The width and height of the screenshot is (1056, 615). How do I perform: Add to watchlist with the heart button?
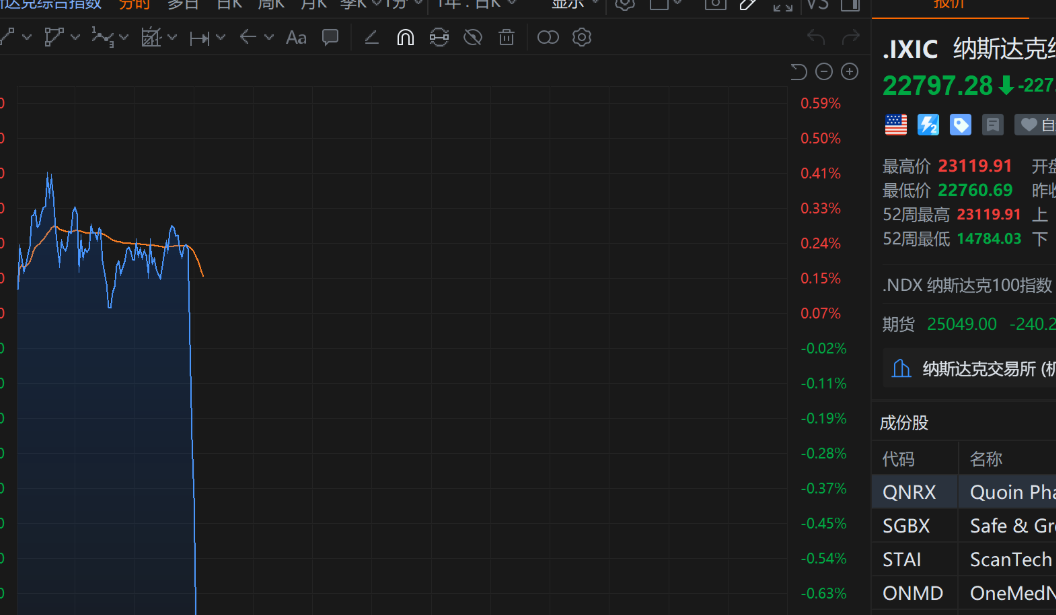1036,125
